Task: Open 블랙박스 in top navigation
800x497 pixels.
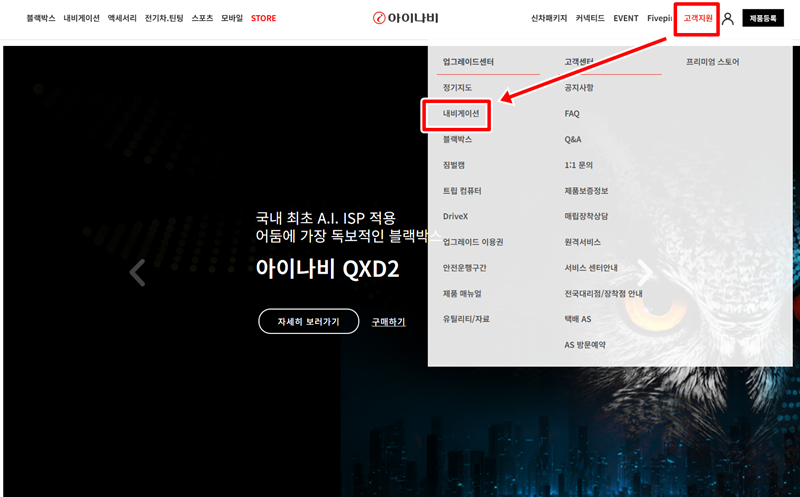Action: click(x=41, y=18)
